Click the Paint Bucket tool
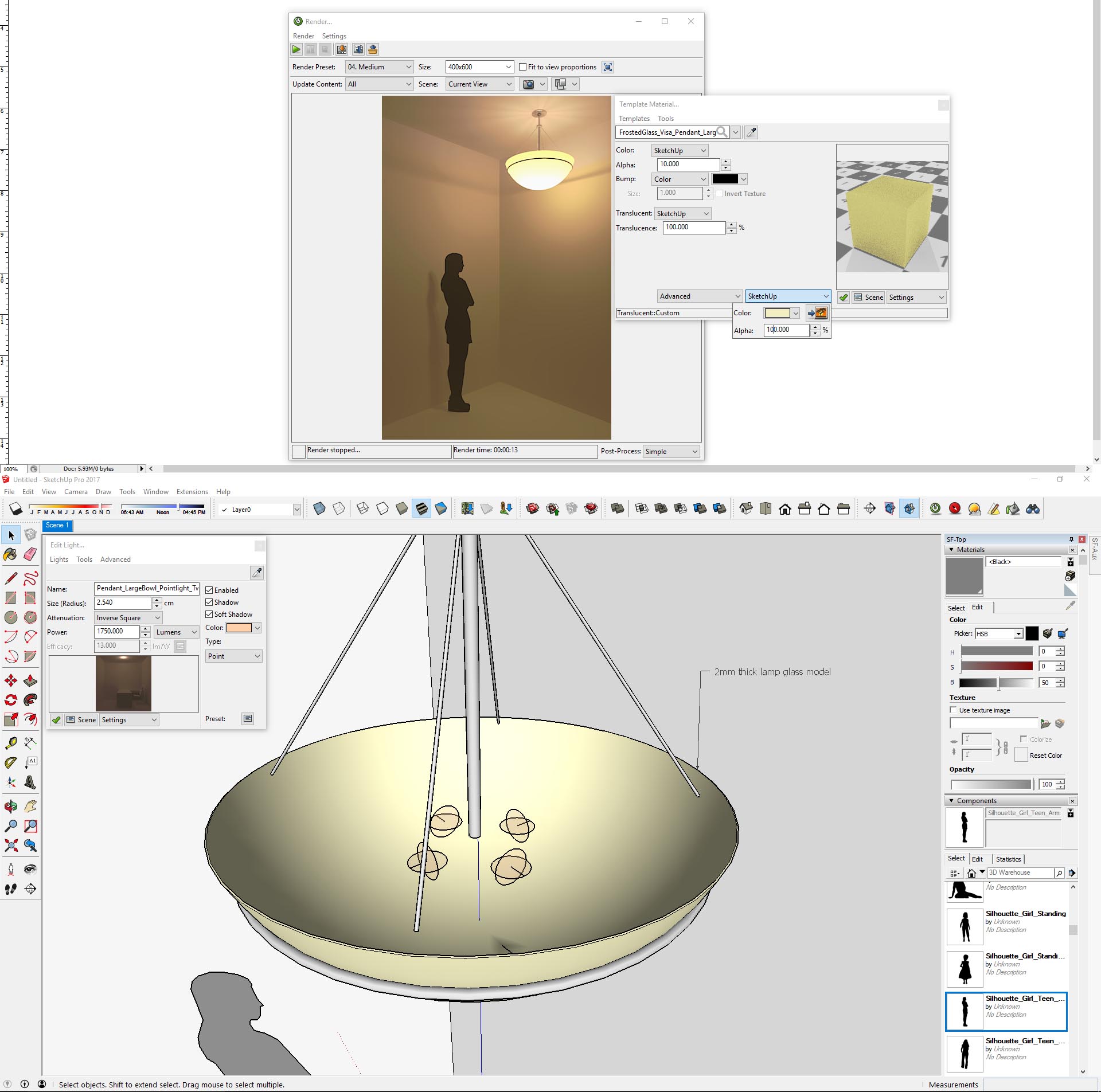This screenshot has width=1101, height=1092. pyautogui.click(x=10, y=555)
